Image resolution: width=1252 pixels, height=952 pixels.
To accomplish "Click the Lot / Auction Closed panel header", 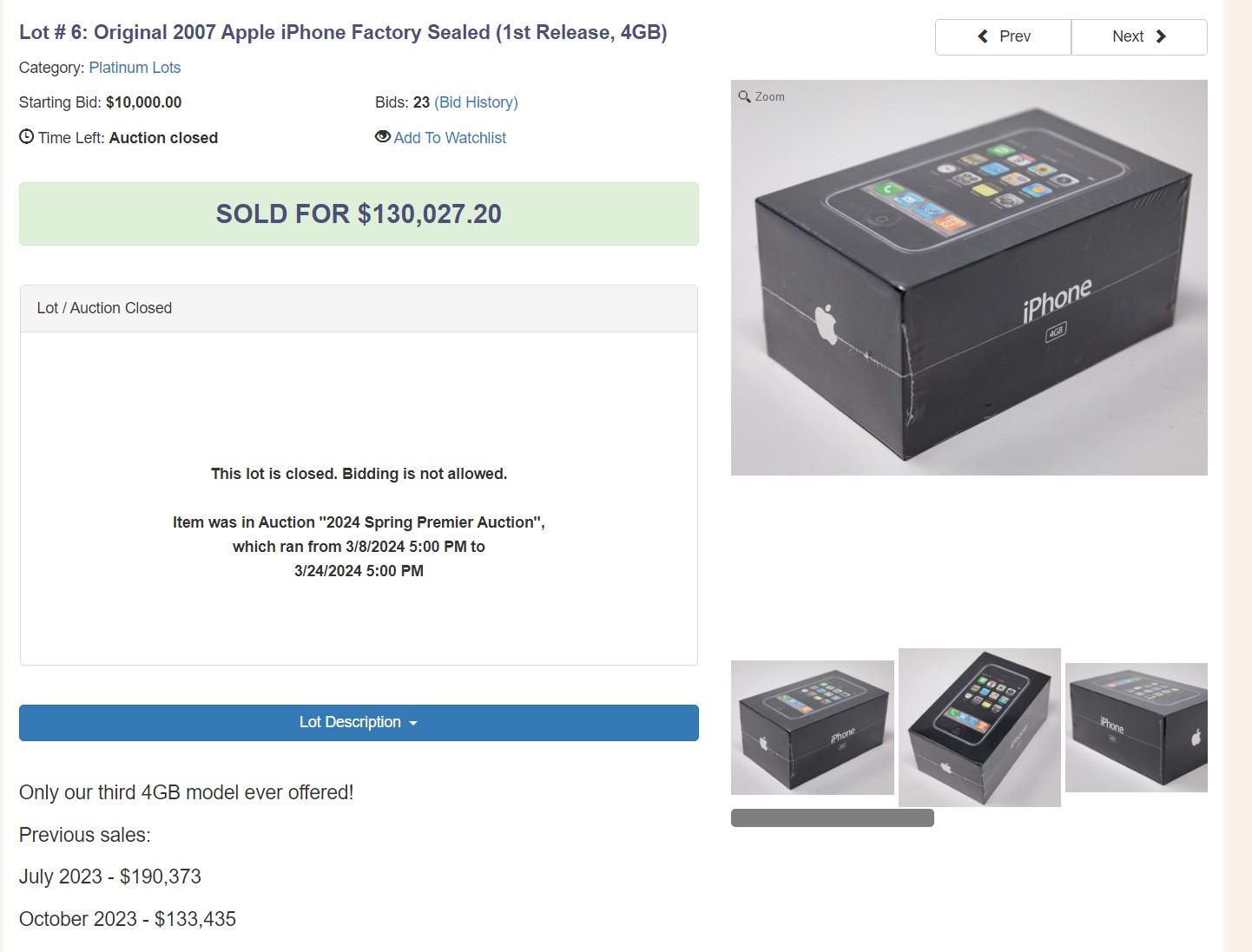I will tap(359, 308).
